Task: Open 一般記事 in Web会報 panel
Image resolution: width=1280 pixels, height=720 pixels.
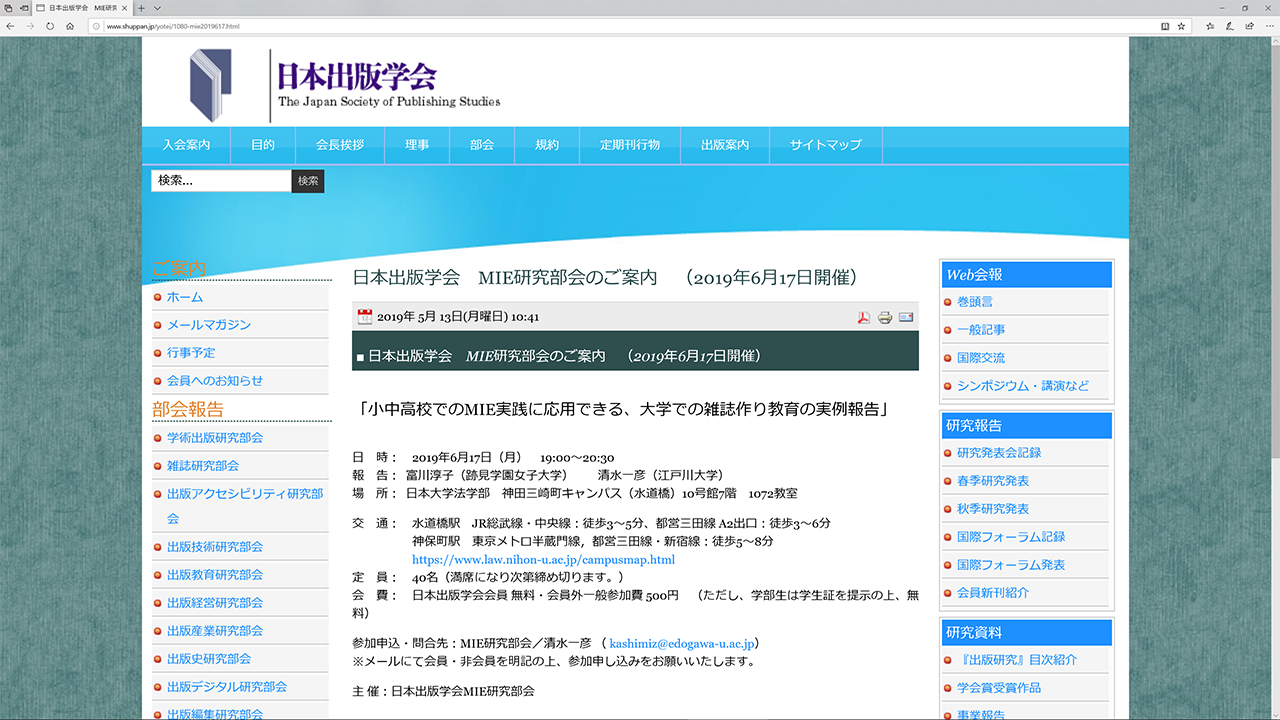Action: [x=981, y=330]
